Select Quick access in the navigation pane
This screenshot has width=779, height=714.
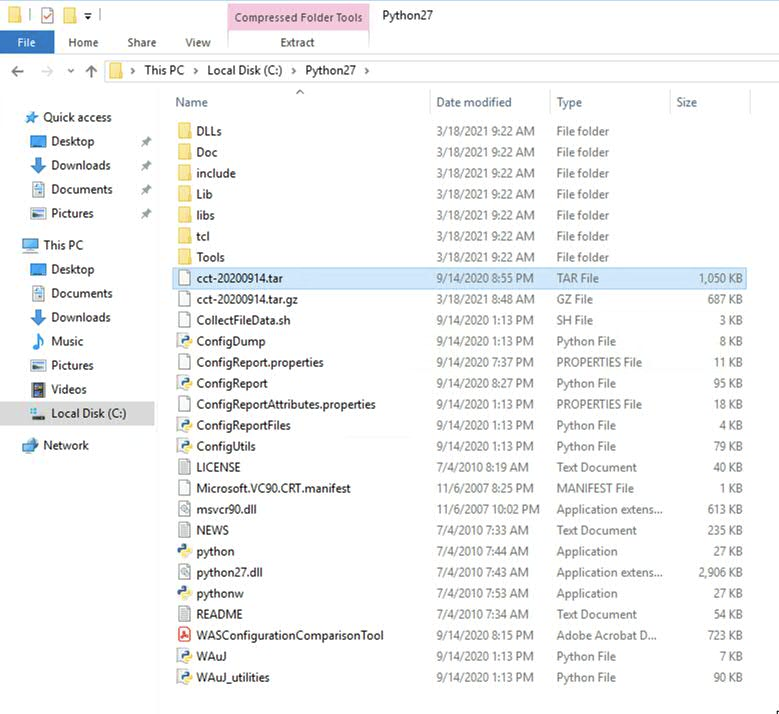point(77,117)
